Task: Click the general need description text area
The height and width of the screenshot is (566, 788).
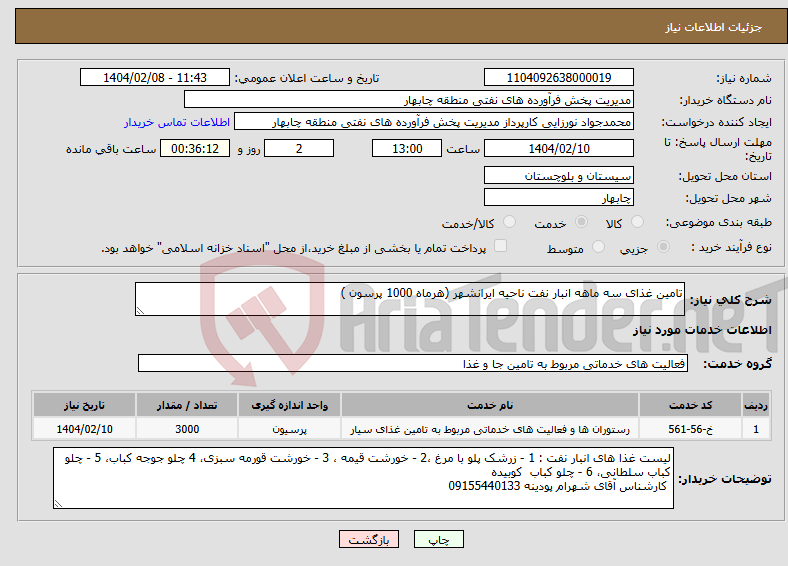Action: (x=410, y=299)
